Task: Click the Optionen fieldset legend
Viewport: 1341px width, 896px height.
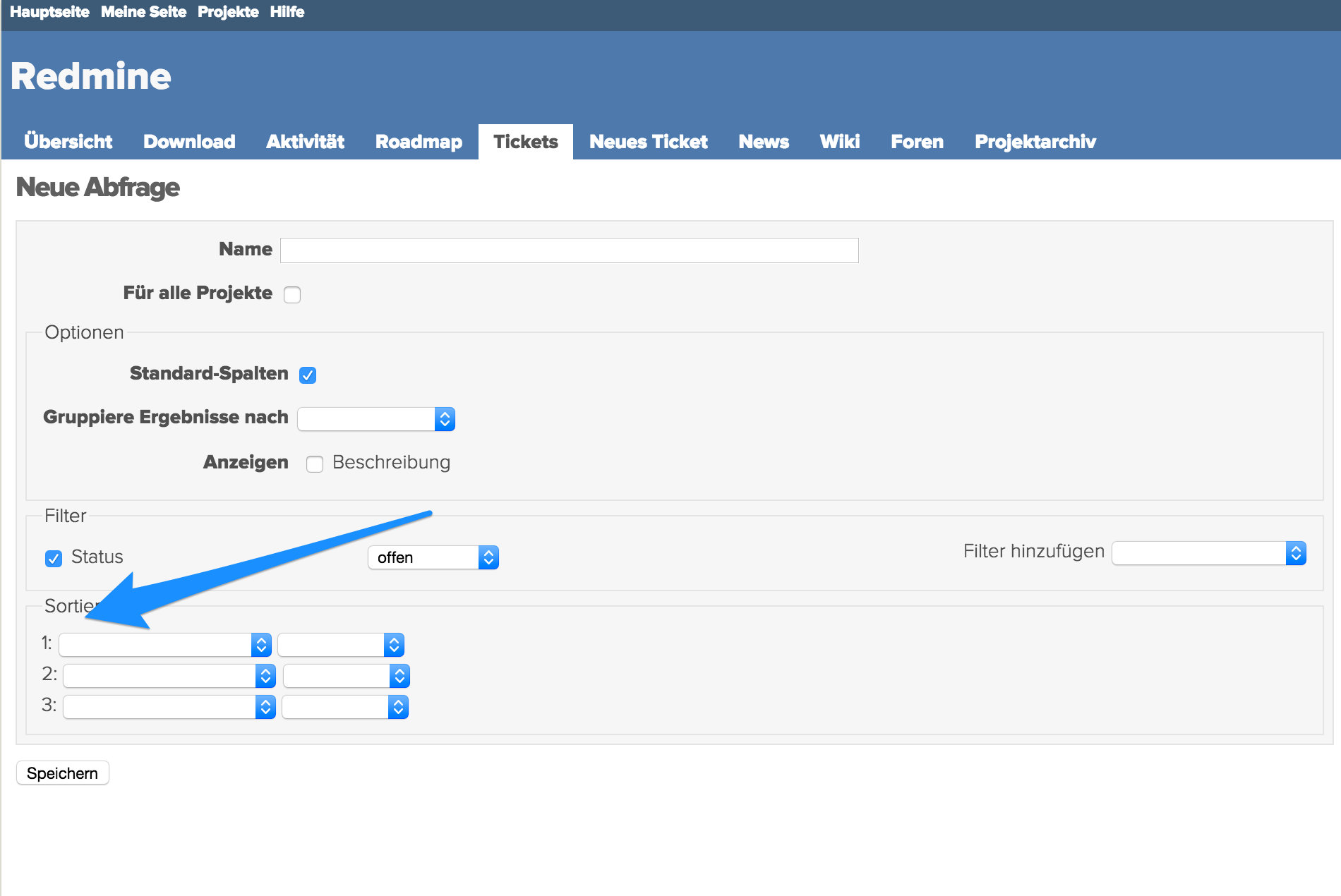Action: point(84,332)
